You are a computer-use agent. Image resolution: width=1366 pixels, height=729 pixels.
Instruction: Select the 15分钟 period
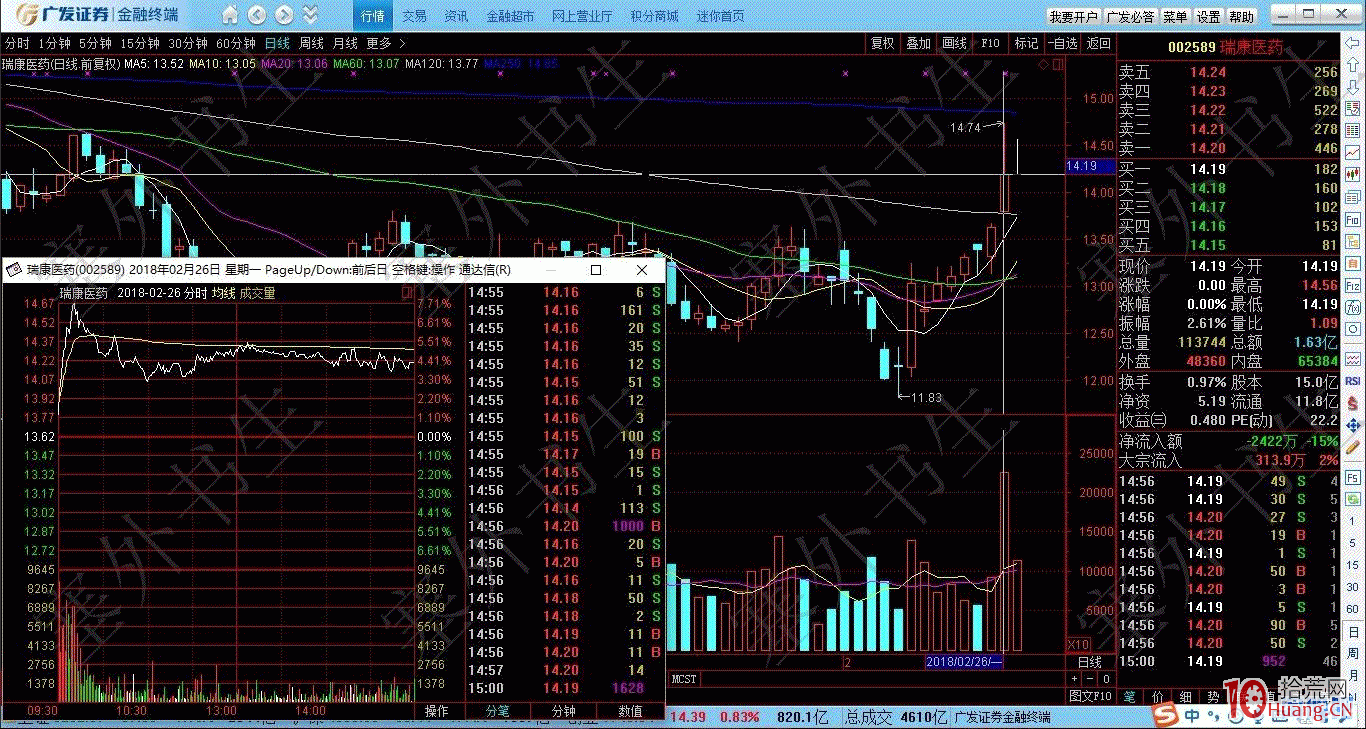click(139, 44)
